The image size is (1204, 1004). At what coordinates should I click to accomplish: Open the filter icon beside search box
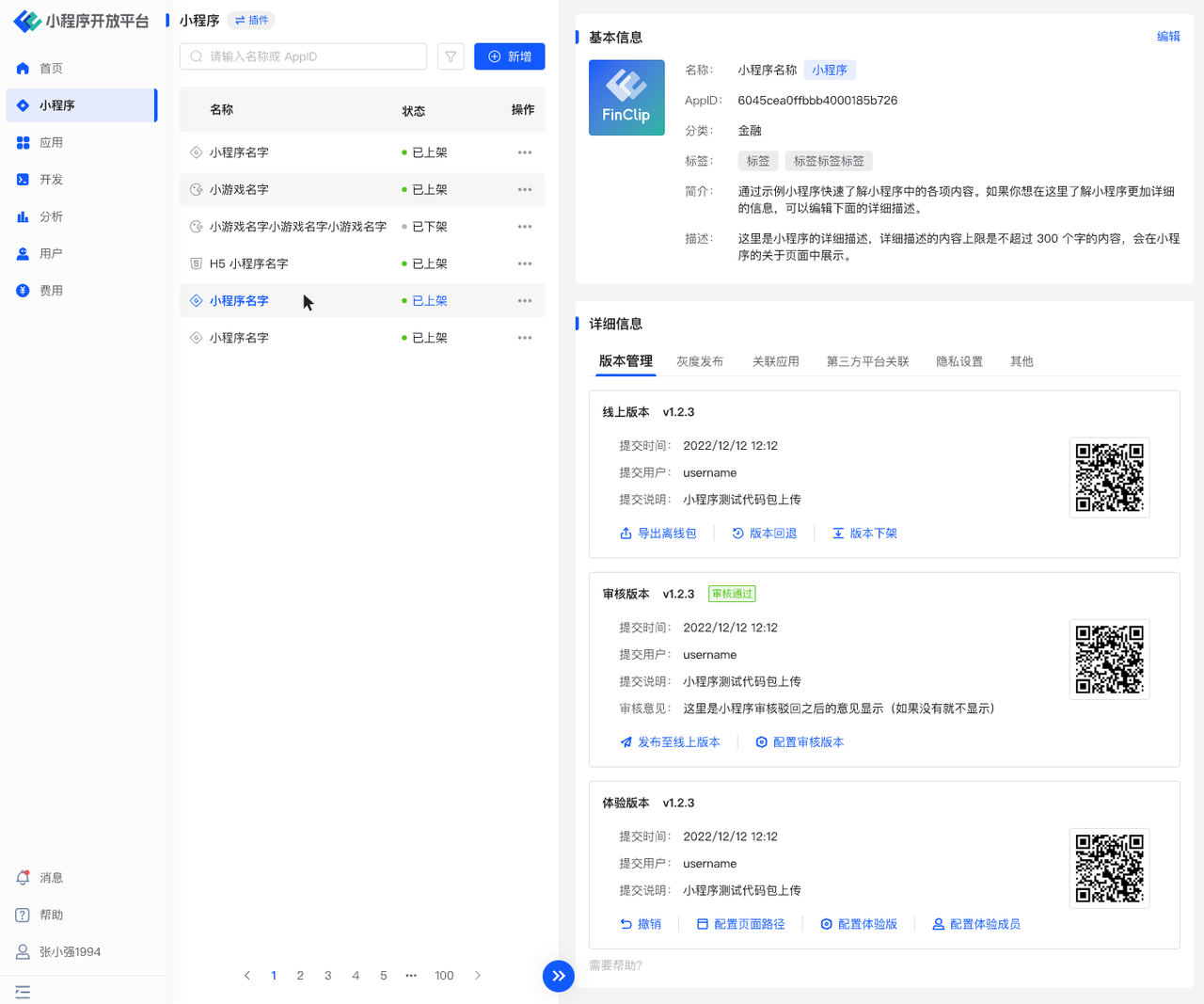451,56
